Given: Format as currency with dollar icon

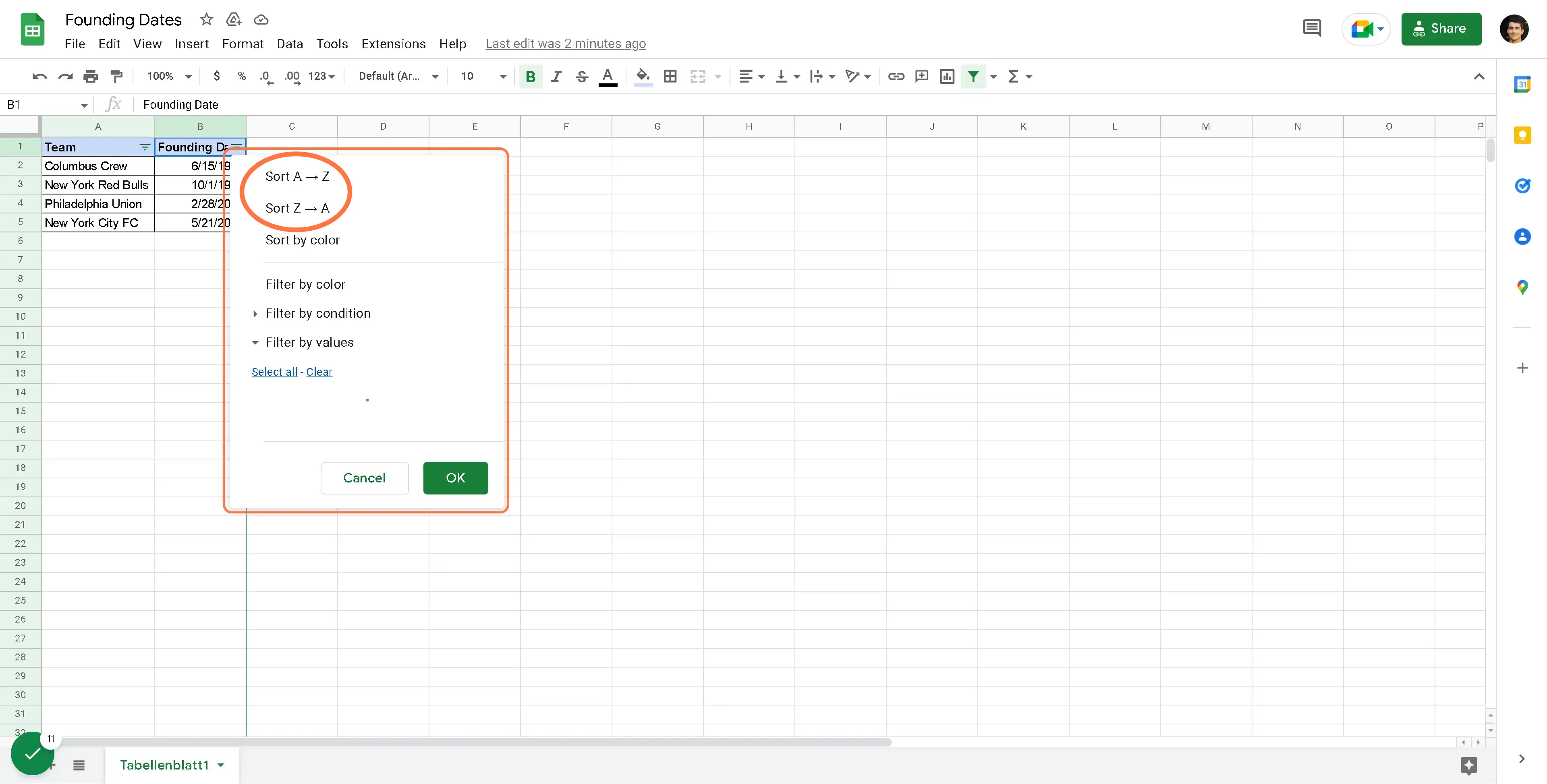Looking at the screenshot, I should (x=217, y=76).
